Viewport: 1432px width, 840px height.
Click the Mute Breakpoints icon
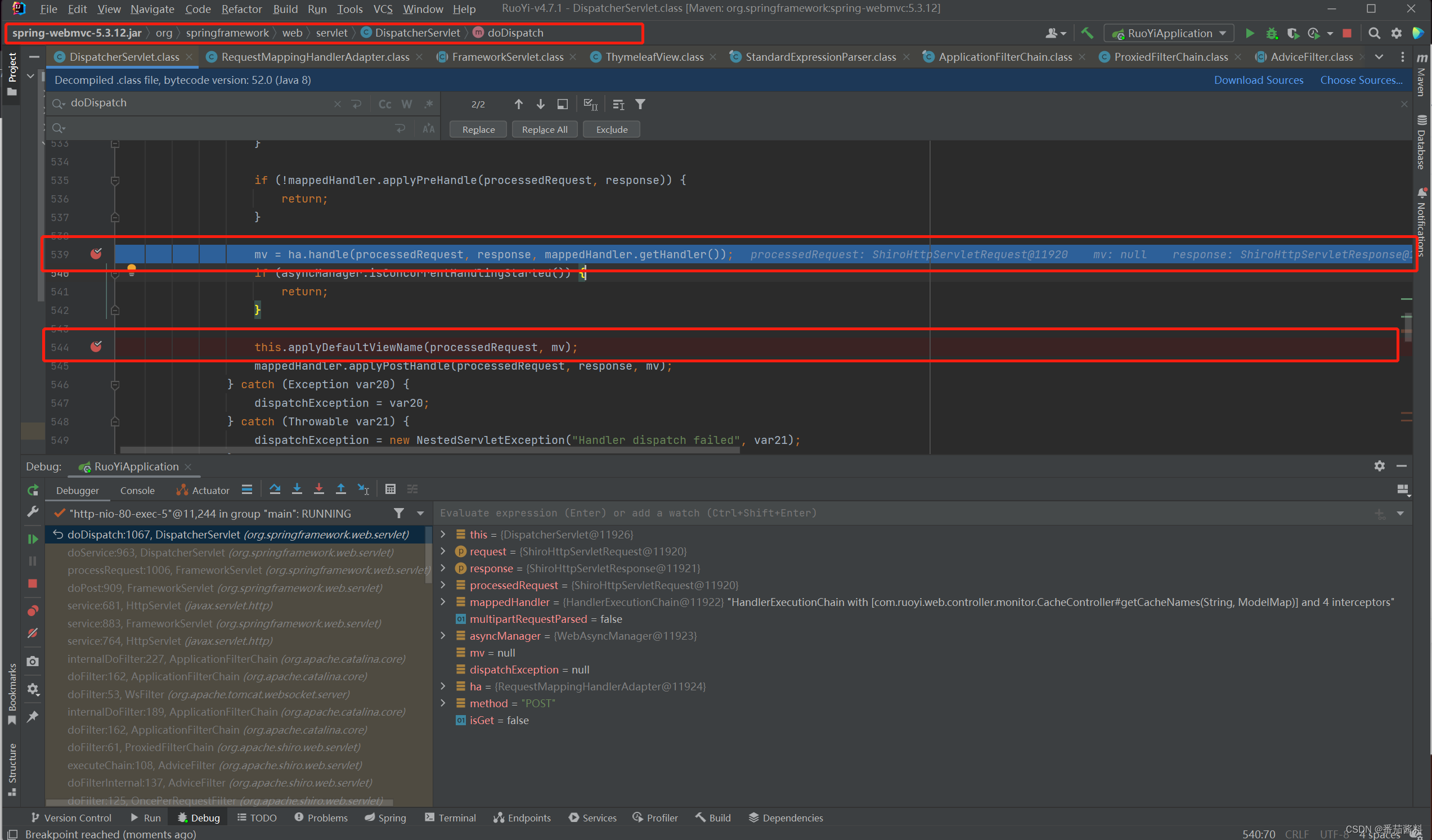coord(33,633)
